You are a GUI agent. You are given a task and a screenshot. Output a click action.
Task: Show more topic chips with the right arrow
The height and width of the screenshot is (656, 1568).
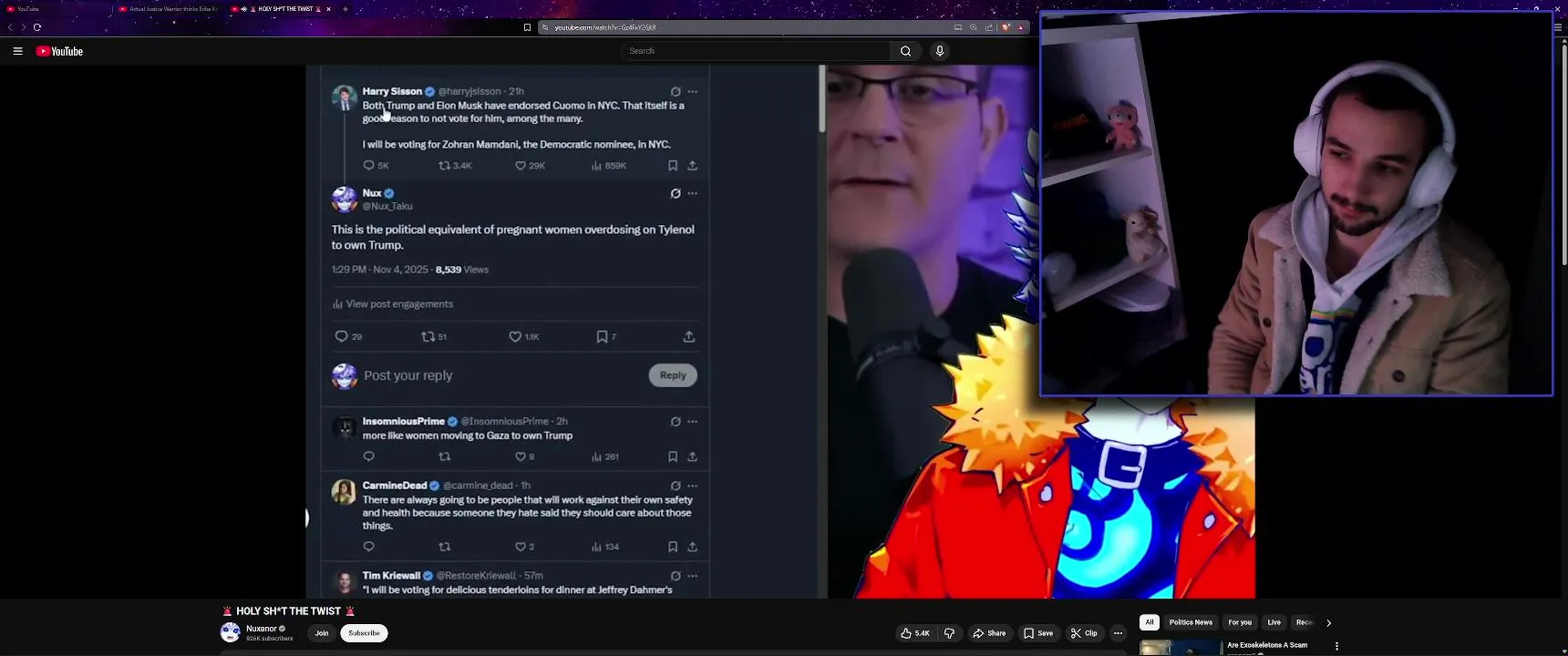(x=1328, y=623)
